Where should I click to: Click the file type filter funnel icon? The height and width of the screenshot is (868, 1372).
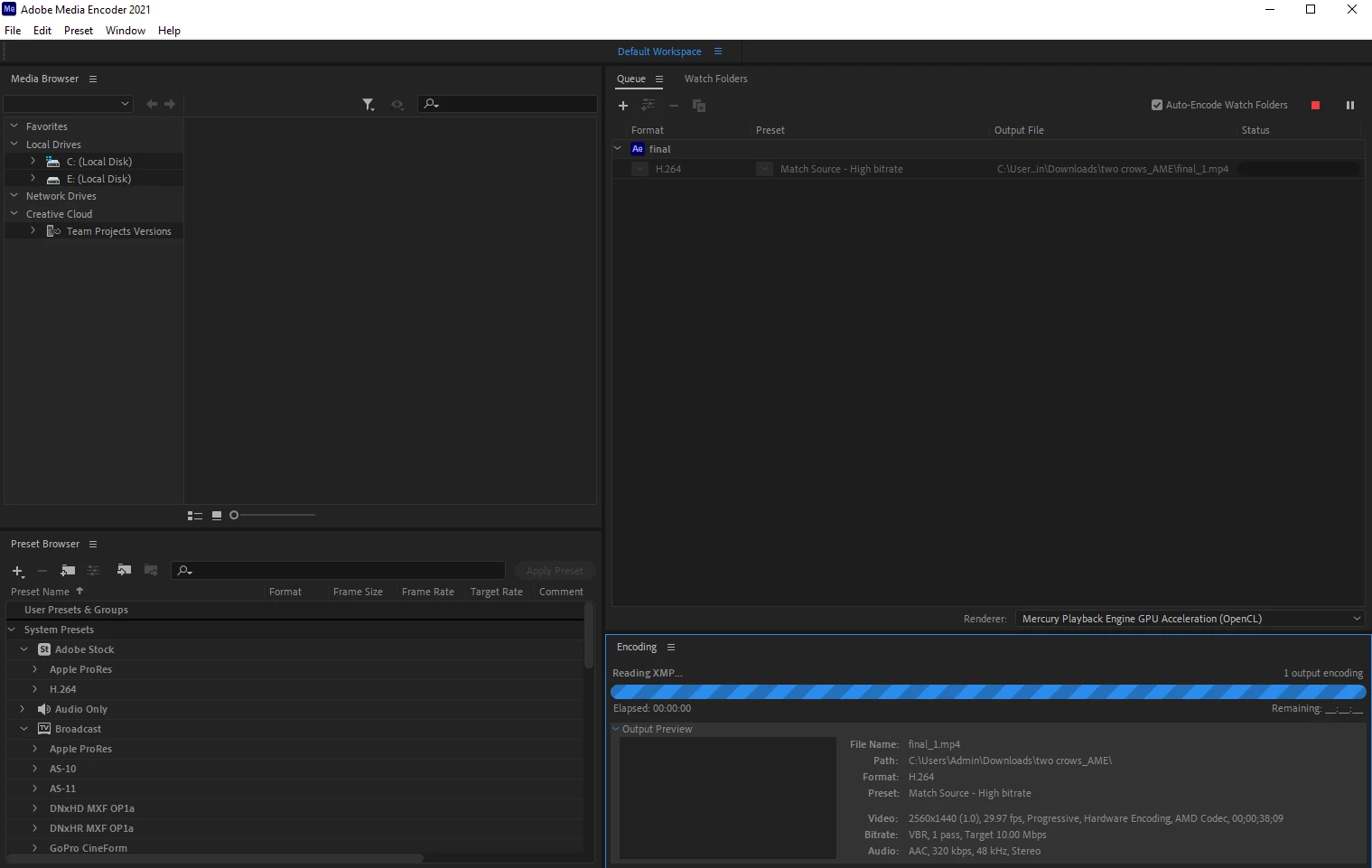tap(369, 105)
